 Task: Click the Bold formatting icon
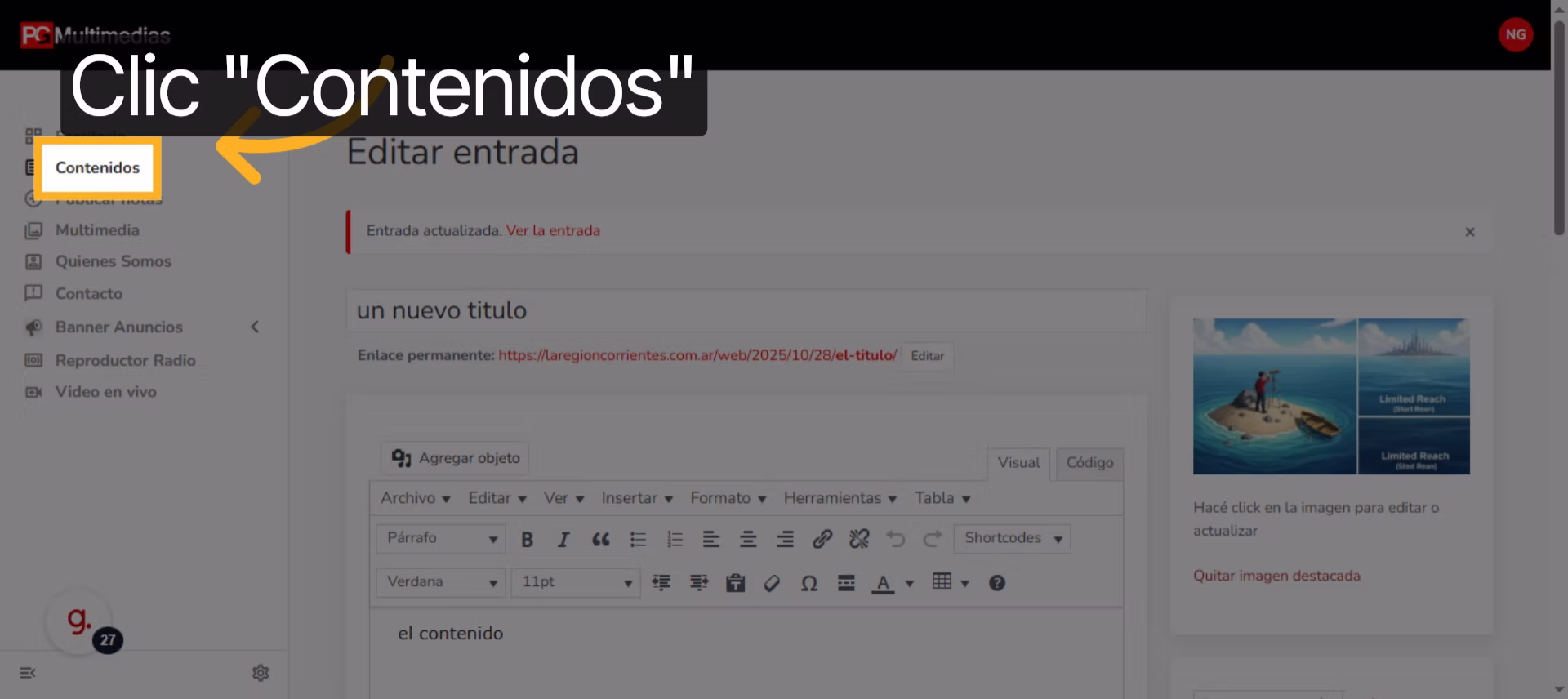[x=527, y=539]
